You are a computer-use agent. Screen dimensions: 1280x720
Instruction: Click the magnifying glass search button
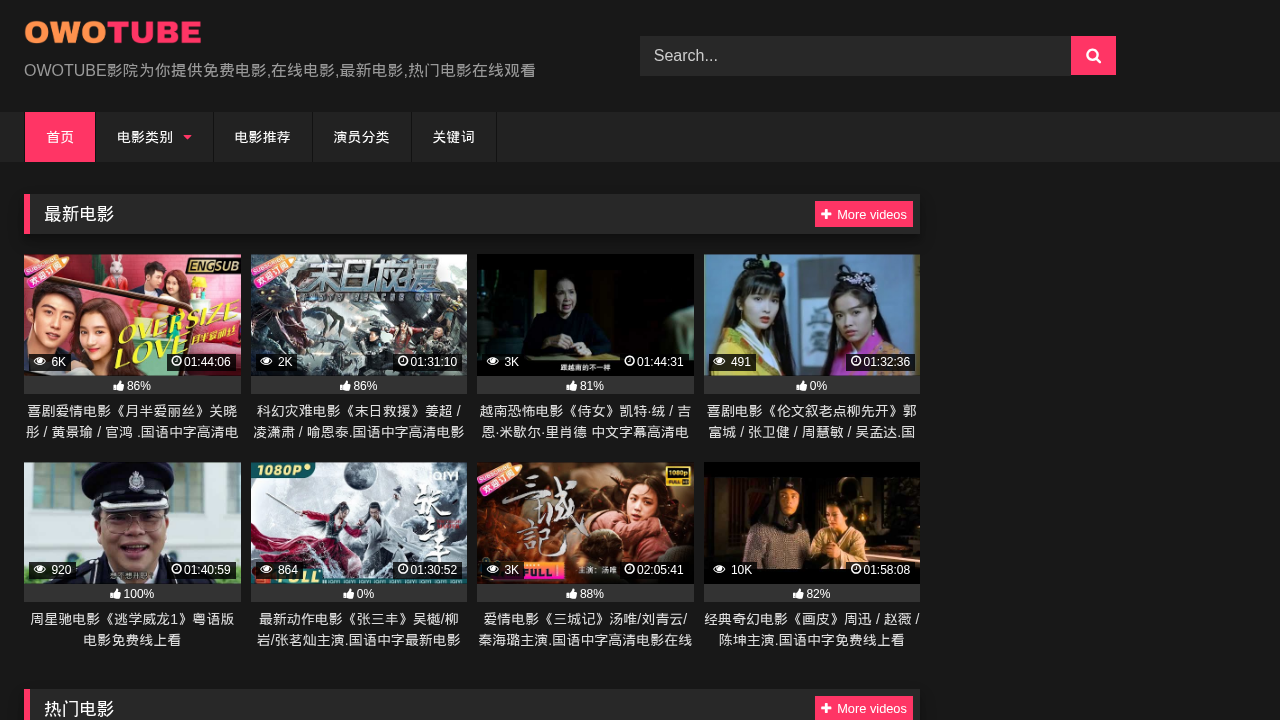1093,56
